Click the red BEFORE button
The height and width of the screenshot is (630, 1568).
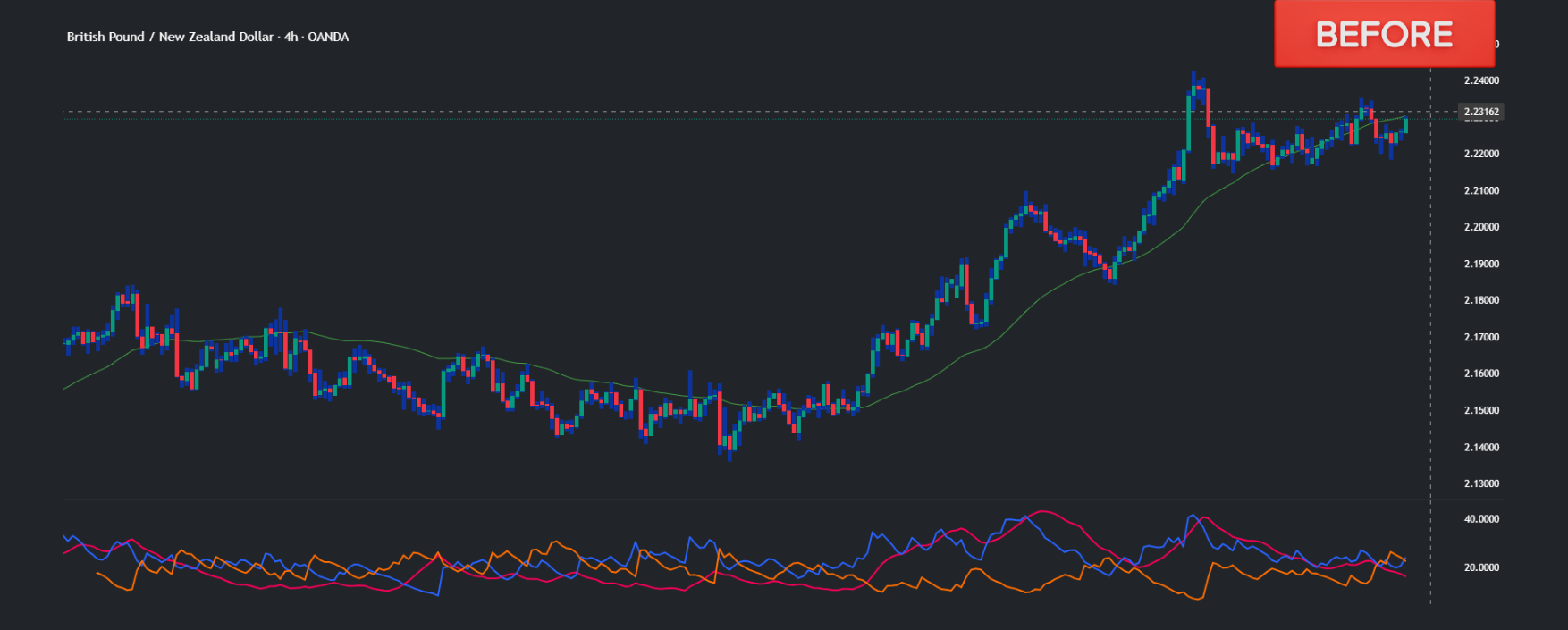point(1383,34)
